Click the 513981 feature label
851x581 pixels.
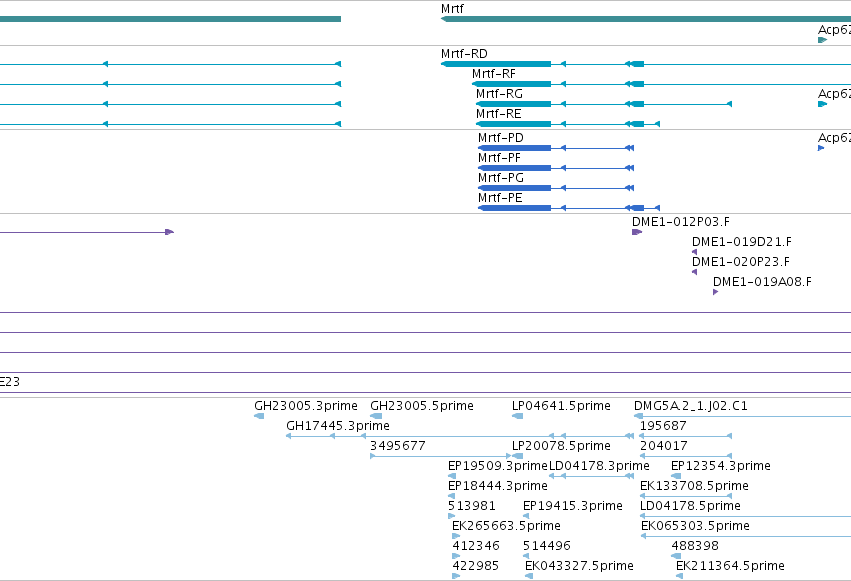(472, 506)
